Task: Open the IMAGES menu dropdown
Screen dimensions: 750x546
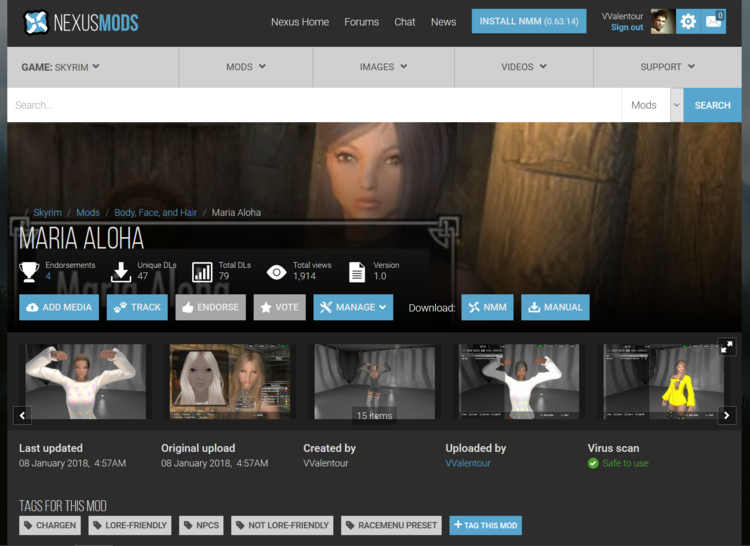Action: [384, 67]
